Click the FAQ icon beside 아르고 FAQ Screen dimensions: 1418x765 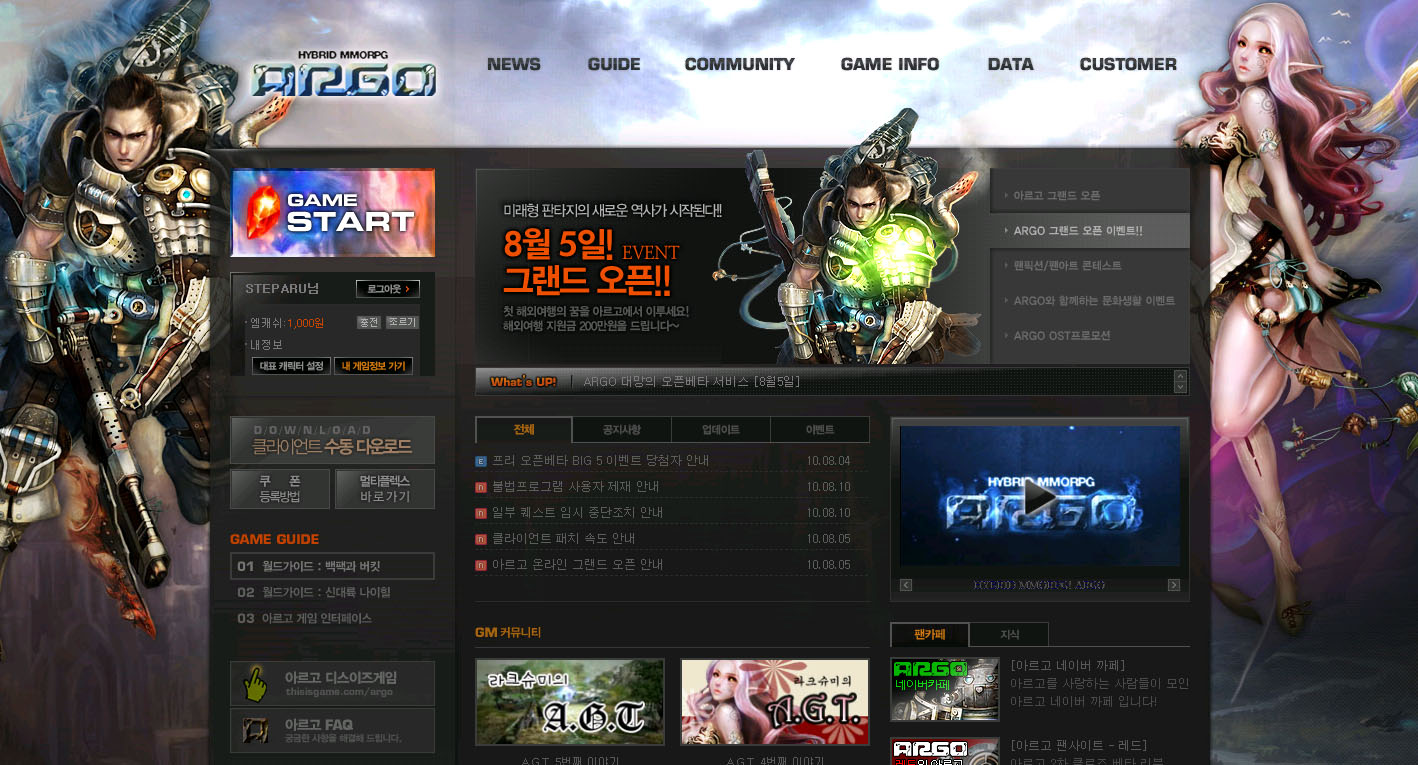[256, 730]
